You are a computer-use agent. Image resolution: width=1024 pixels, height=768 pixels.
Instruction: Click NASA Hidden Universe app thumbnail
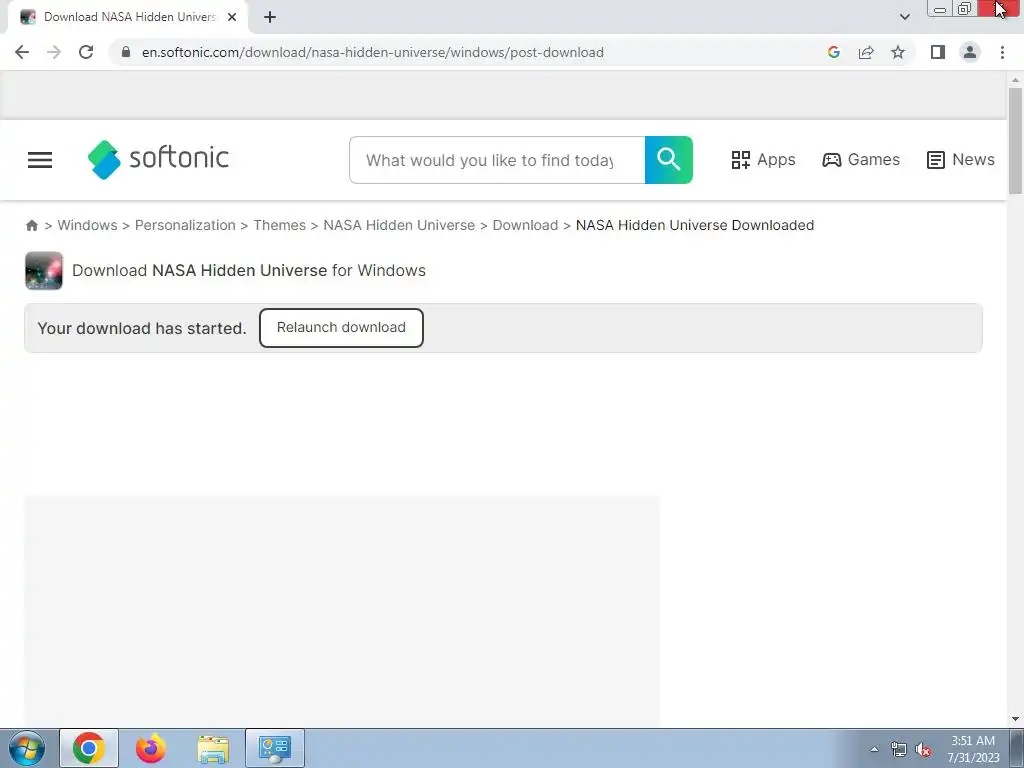click(x=44, y=270)
